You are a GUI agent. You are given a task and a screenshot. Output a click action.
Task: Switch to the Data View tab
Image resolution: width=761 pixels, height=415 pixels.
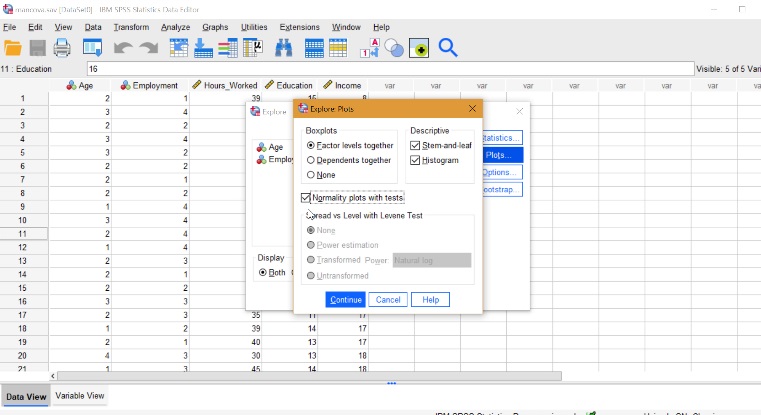tap(26, 397)
